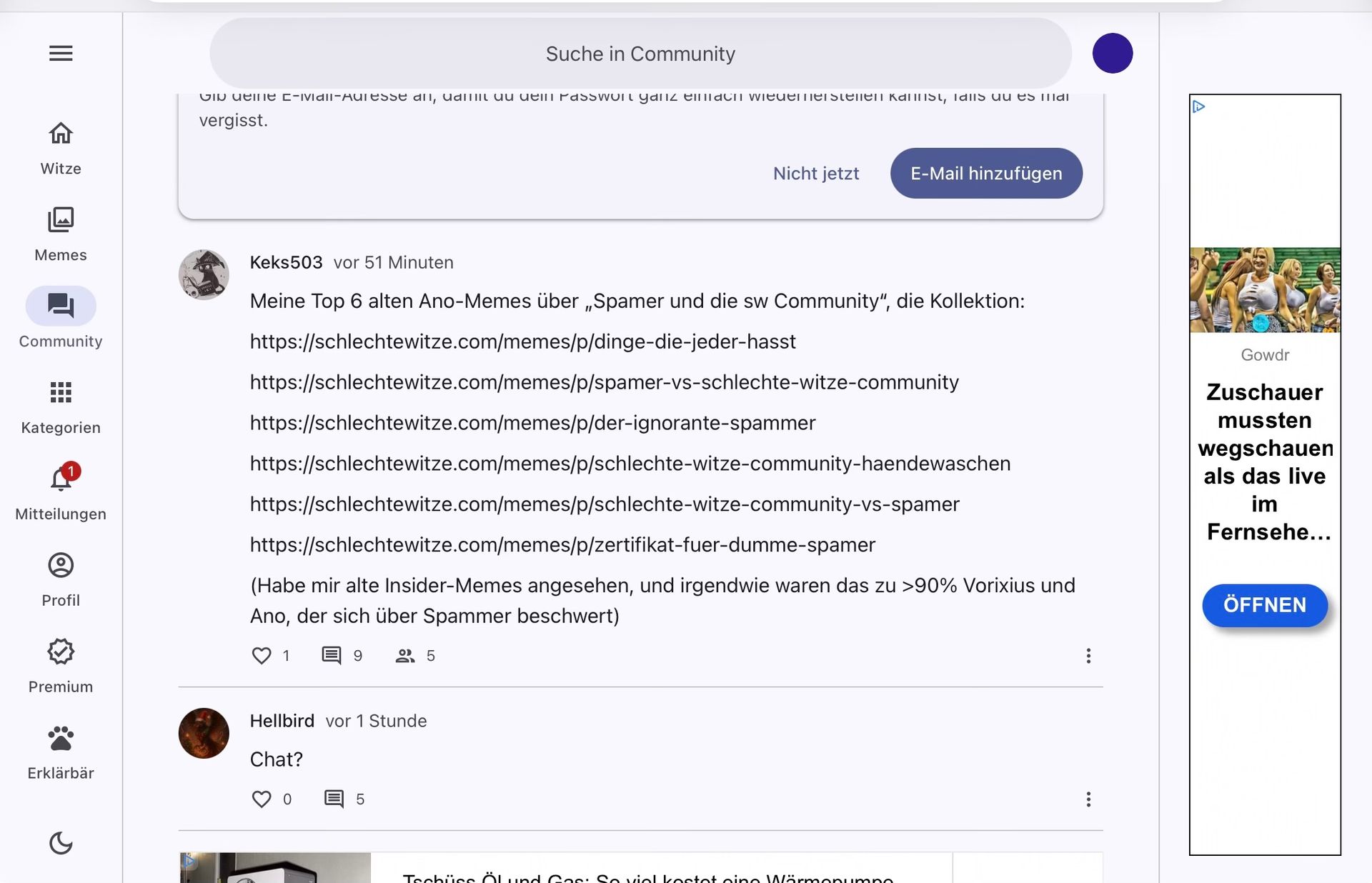Click the purple user avatar circle
1372x883 pixels.
click(x=1113, y=54)
